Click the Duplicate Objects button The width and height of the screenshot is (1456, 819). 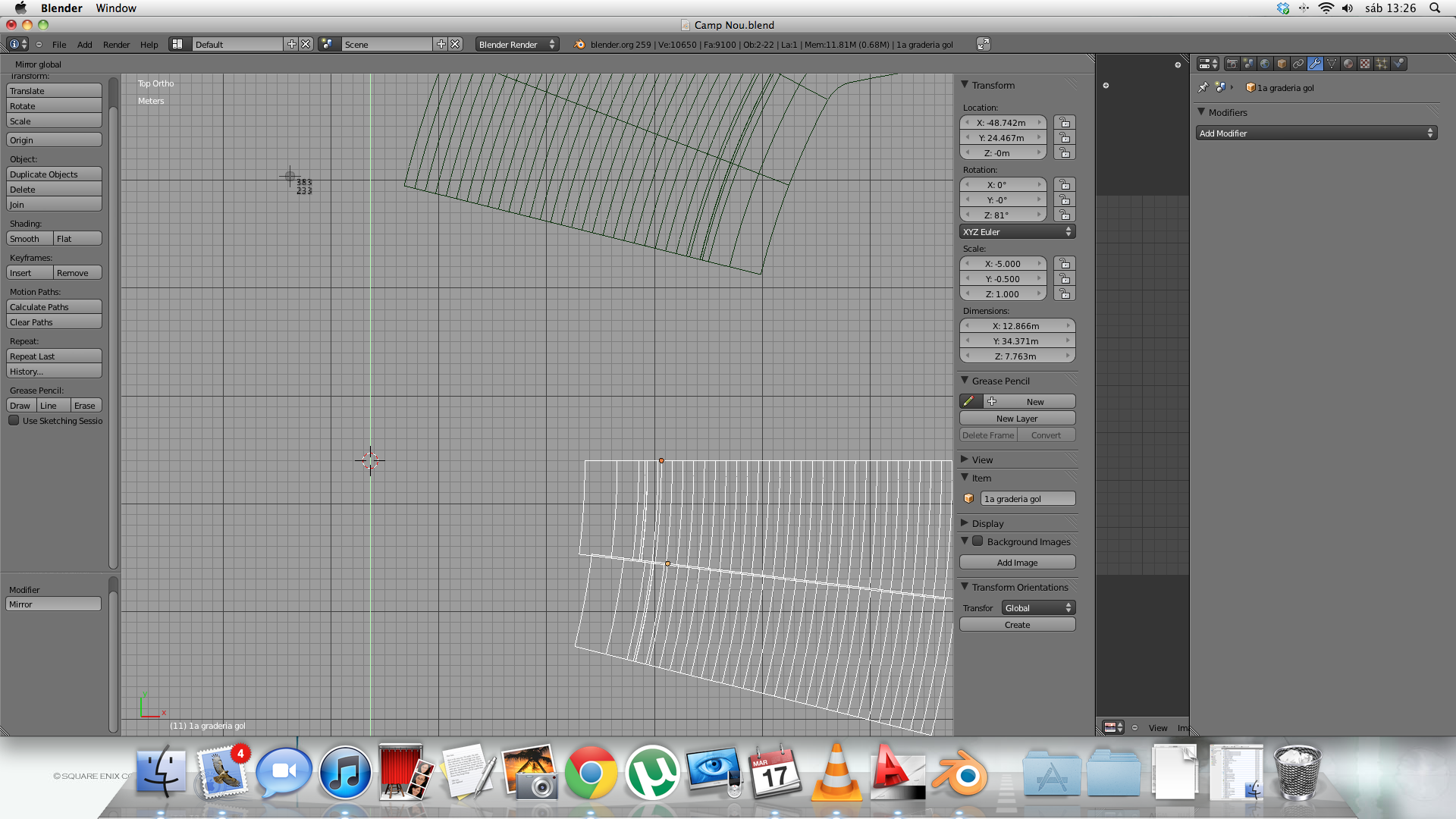click(x=53, y=174)
